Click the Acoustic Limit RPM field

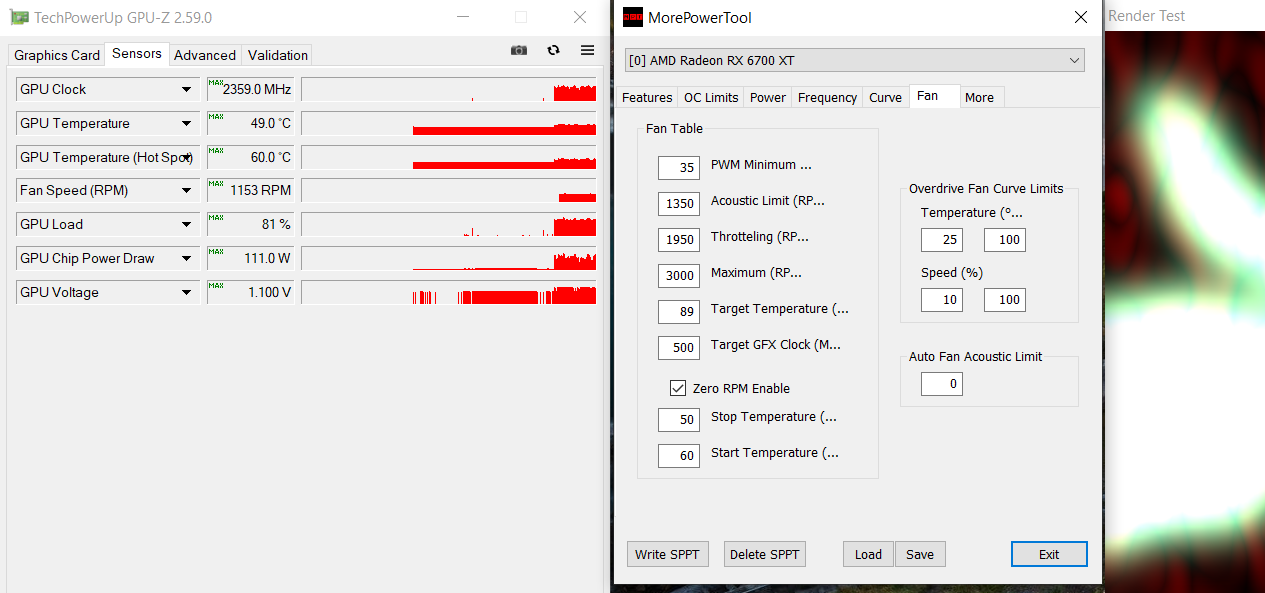pyautogui.click(x=679, y=203)
